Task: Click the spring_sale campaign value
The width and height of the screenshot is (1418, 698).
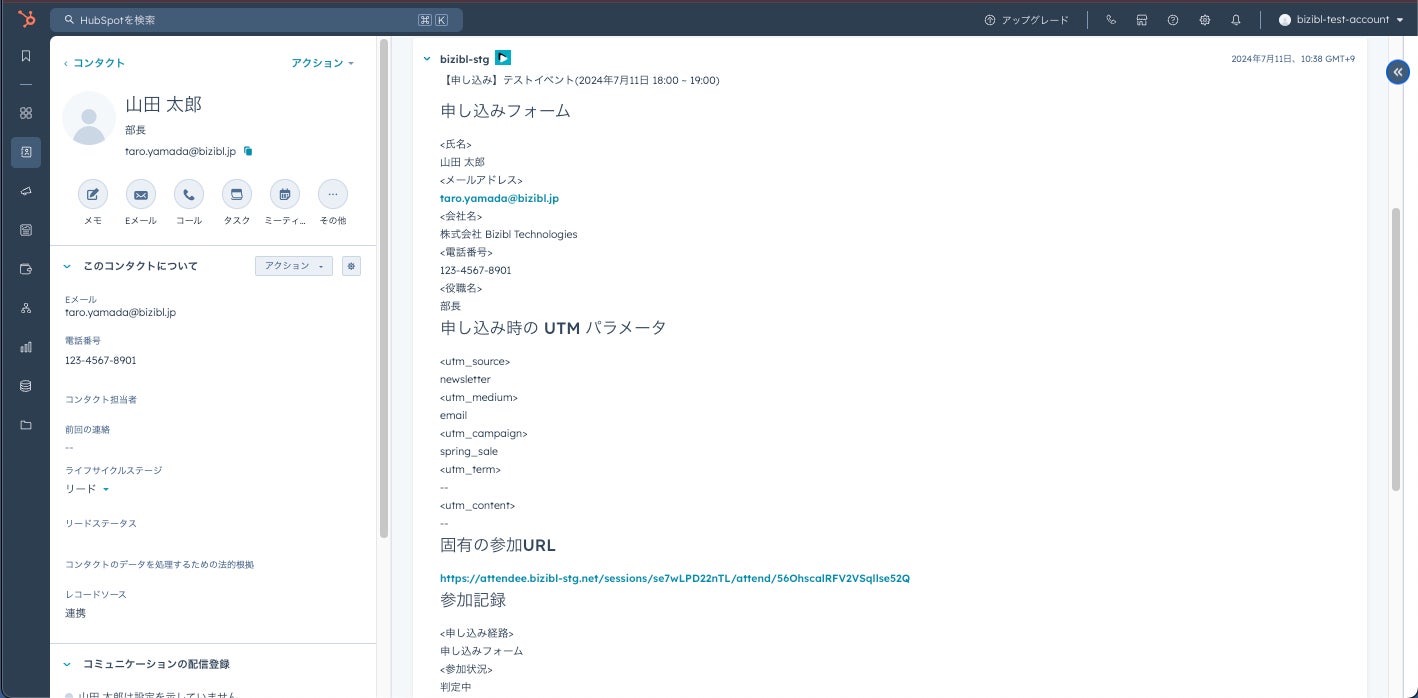Action: pos(468,451)
